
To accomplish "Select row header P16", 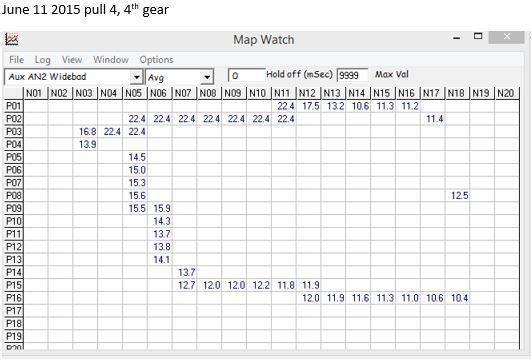I will click(14, 298).
